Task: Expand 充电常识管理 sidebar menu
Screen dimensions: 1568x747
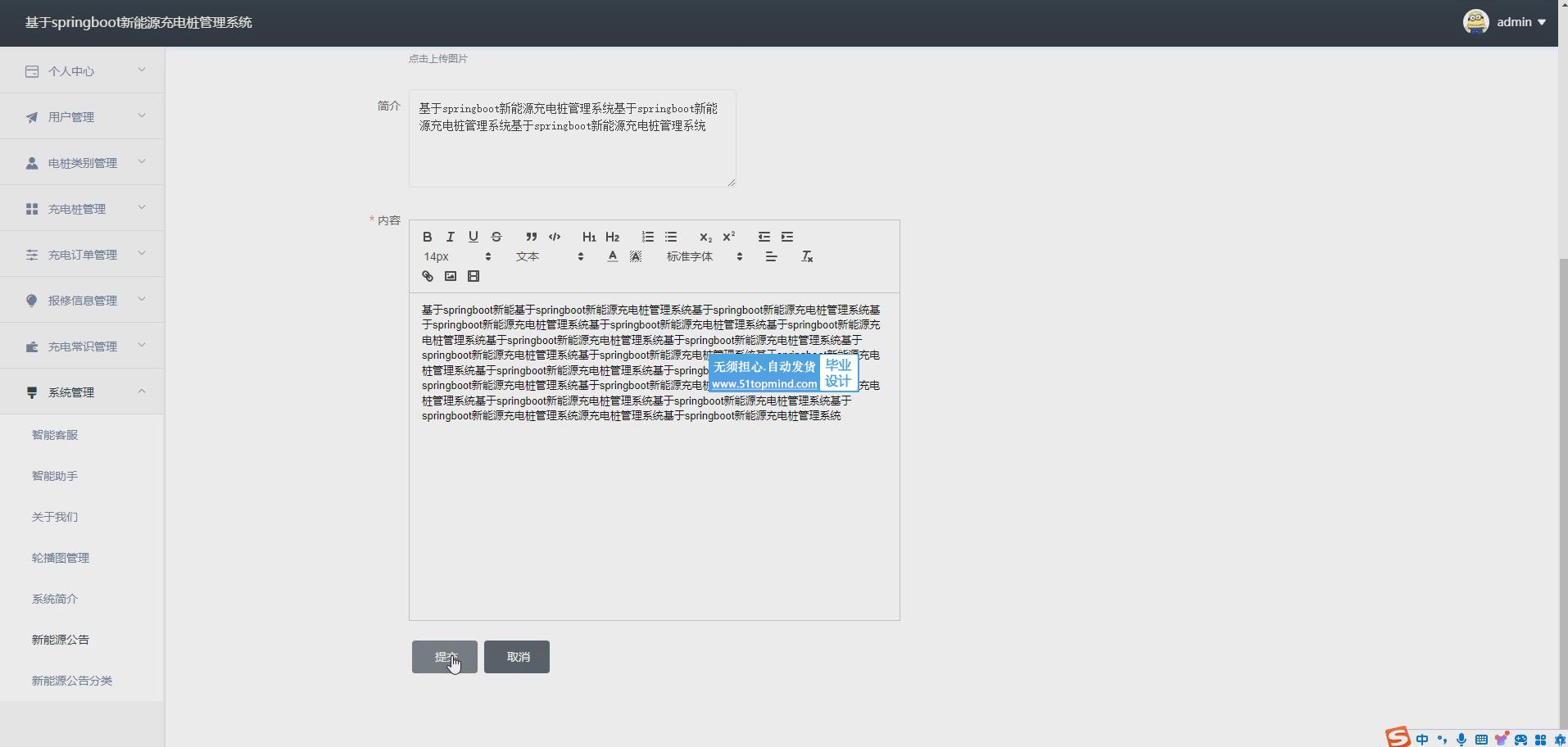Action: tap(82, 346)
